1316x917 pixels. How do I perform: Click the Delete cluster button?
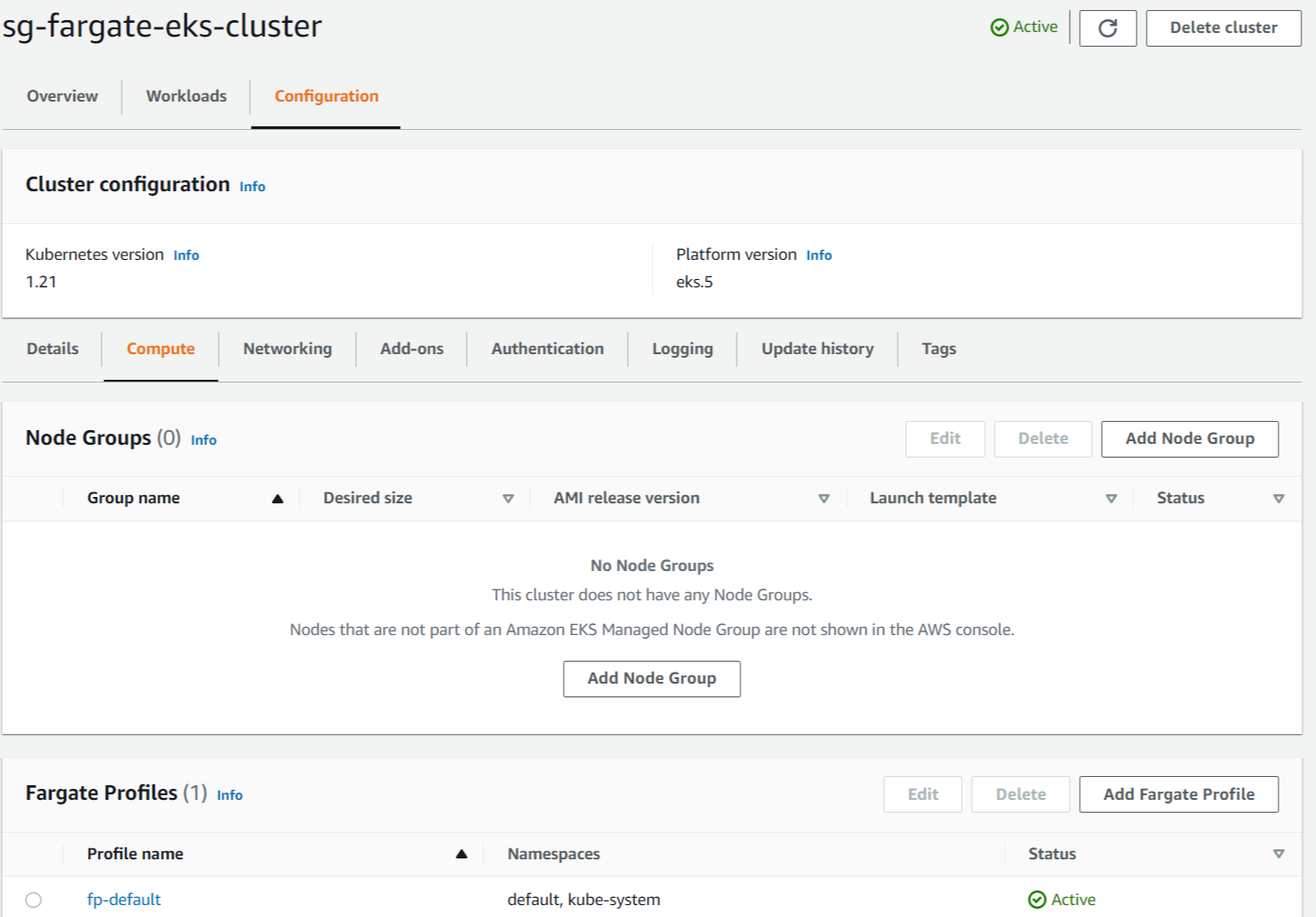[1224, 28]
